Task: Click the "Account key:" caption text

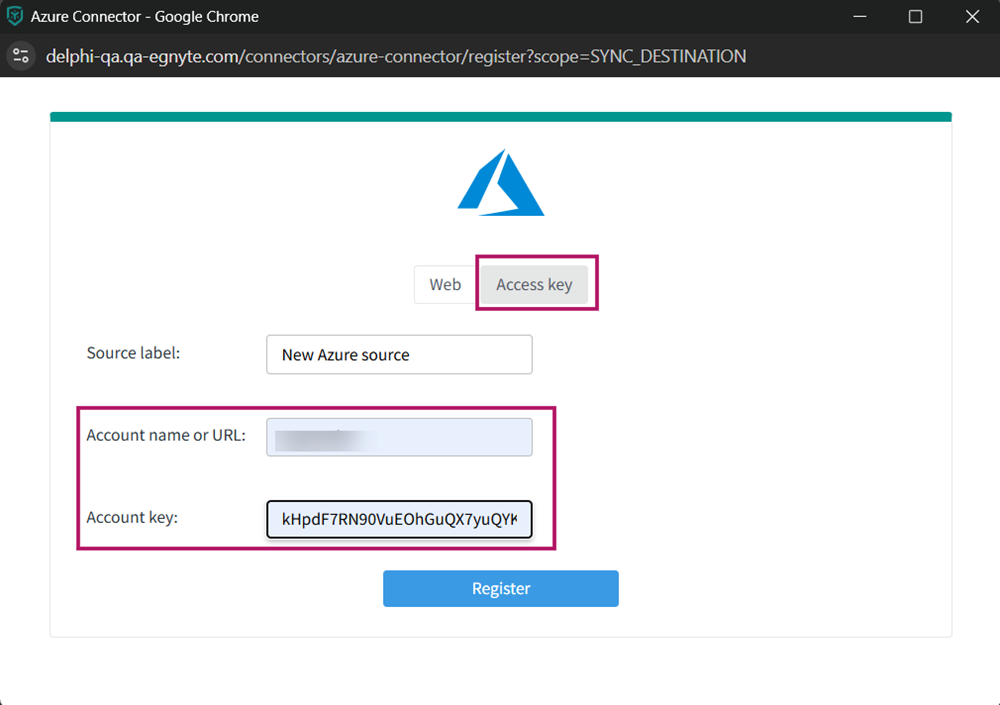Action: tap(132, 517)
